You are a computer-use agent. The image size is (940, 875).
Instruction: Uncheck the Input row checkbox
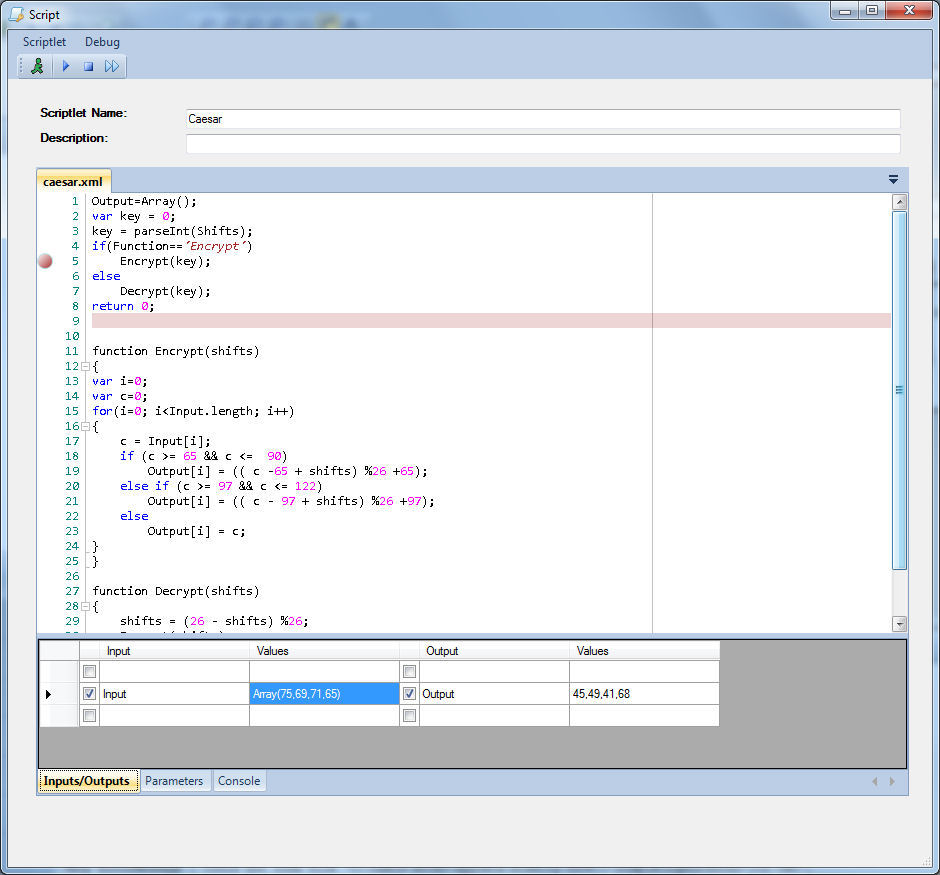90,694
